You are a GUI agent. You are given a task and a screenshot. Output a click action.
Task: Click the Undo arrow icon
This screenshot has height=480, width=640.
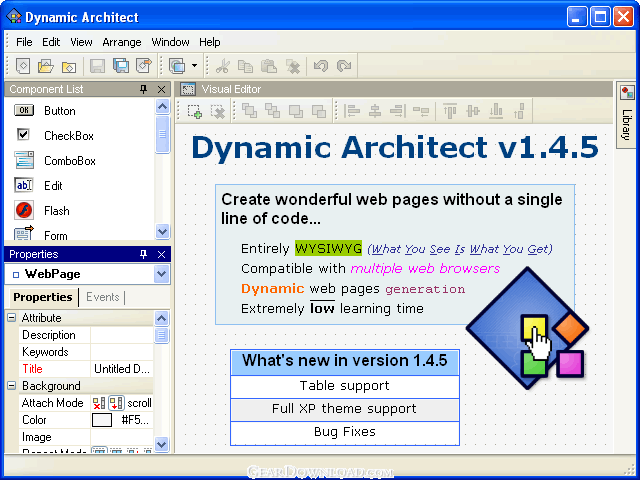(x=321, y=66)
